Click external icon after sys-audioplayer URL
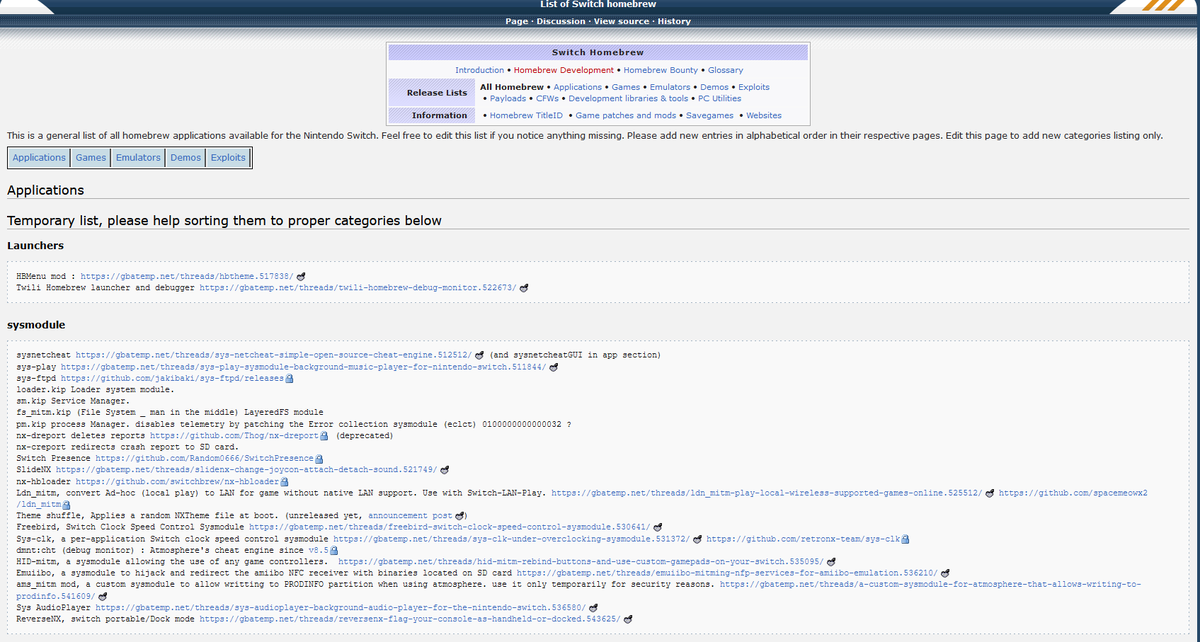Image resolution: width=1200 pixels, height=642 pixels. point(593,607)
